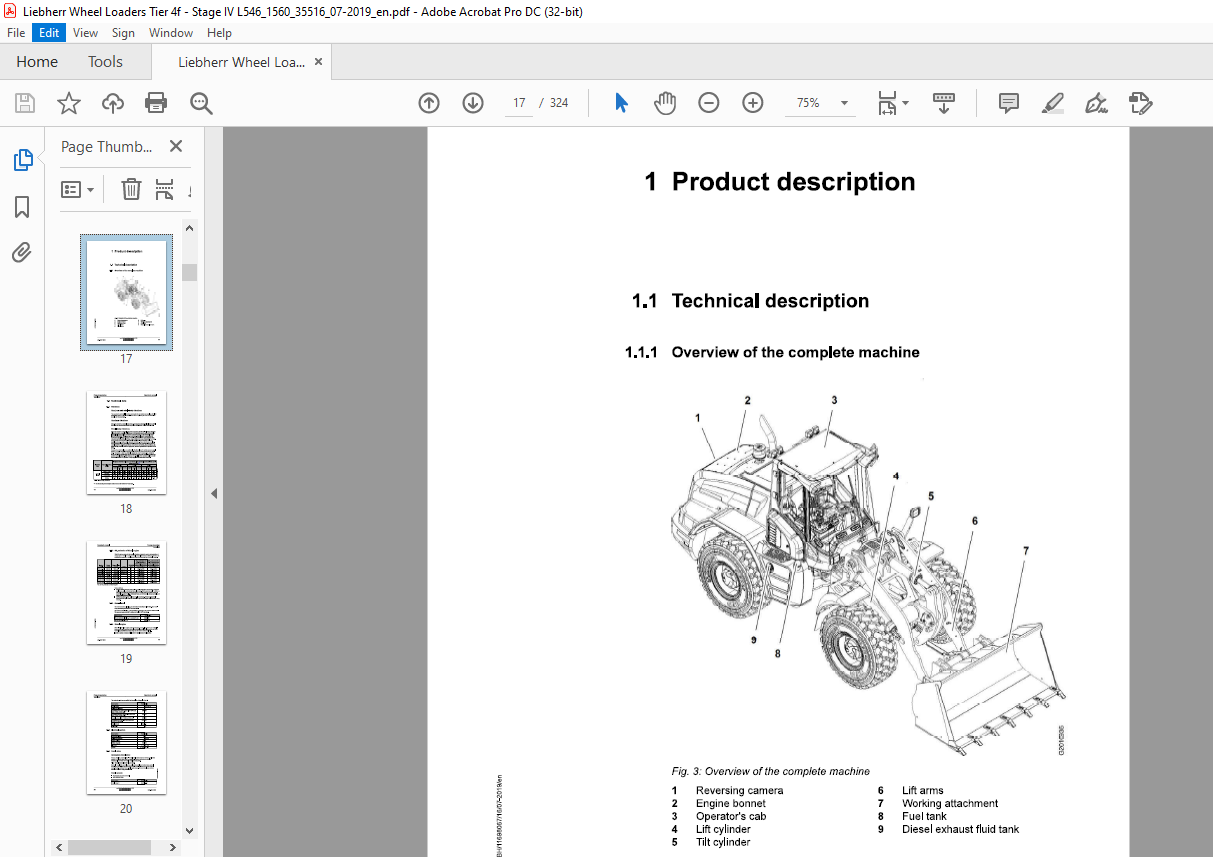Image resolution: width=1213 pixels, height=857 pixels.
Task: Go to next page arrow
Action: pos(473,103)
